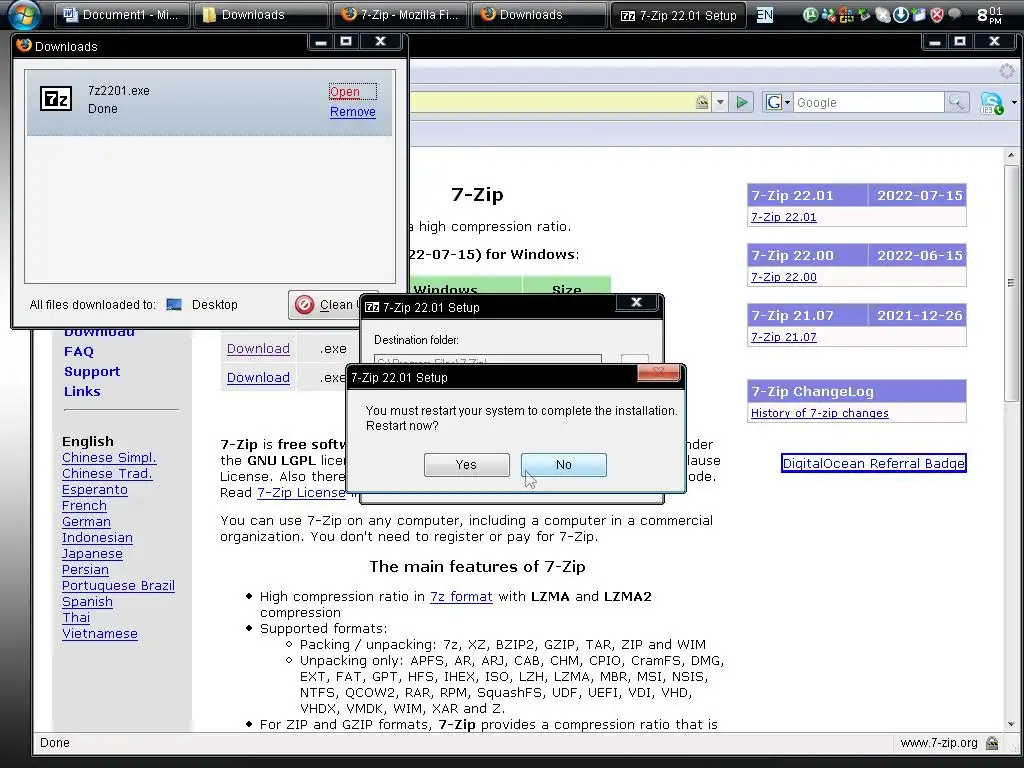Viewport: 1024px width, 768px height.
Task: Switch page language to French
Action: 84,505
